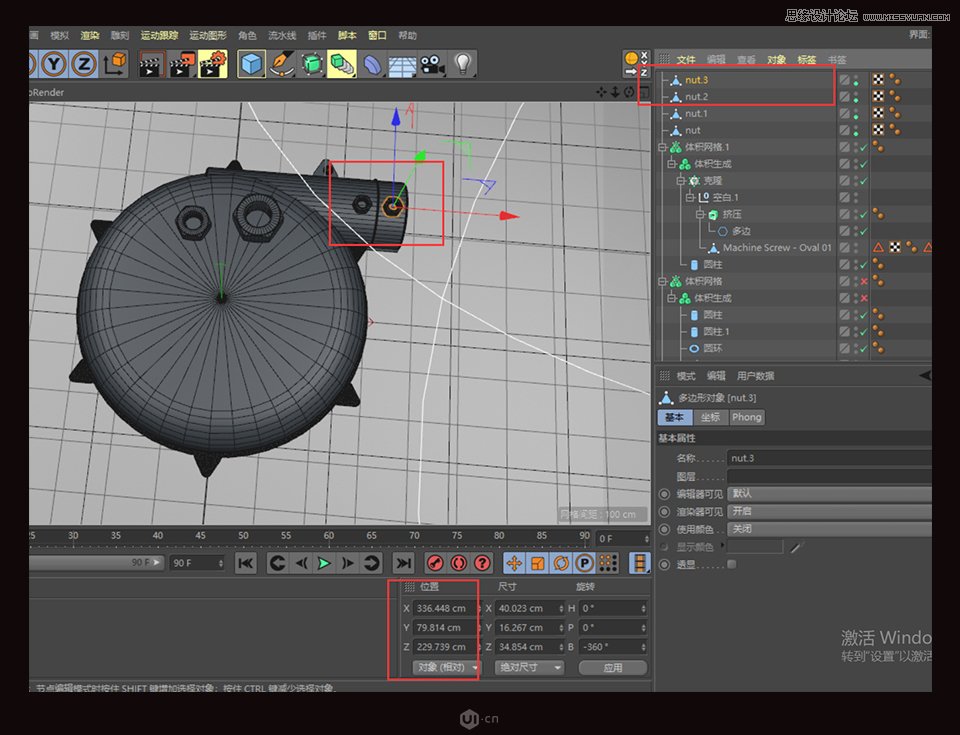Click the Render View clapperboard icon

click(150, 63)
